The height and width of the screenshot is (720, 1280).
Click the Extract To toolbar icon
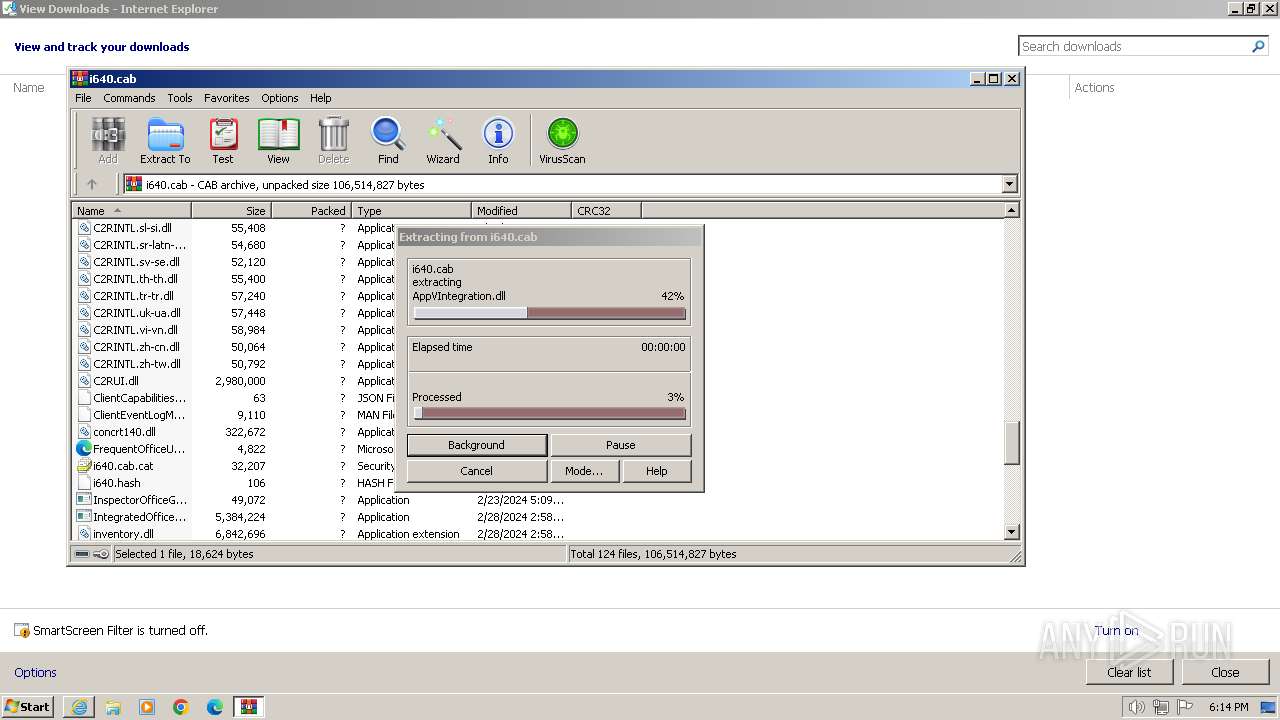(x=165, y=140)
